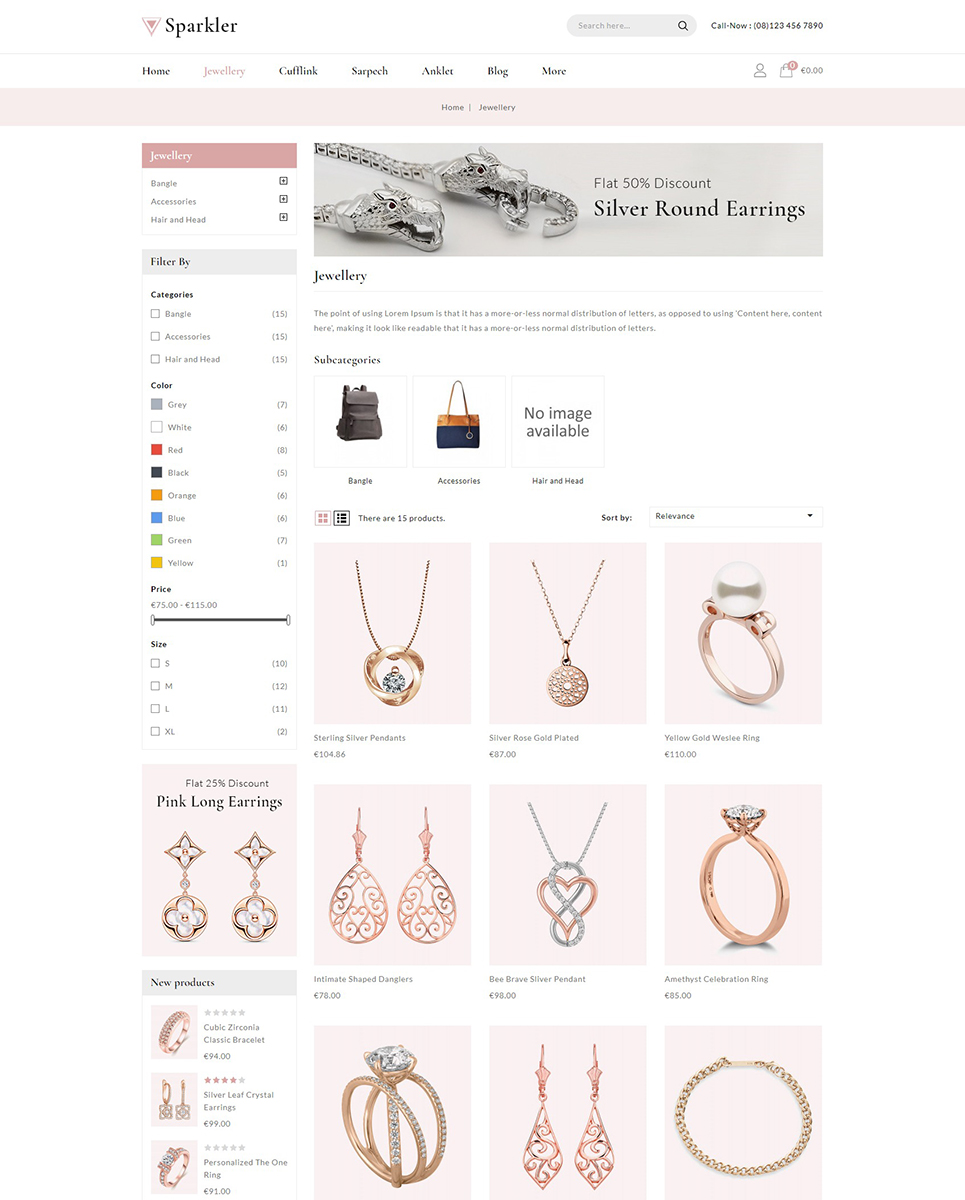Open the user account icon

760,71
